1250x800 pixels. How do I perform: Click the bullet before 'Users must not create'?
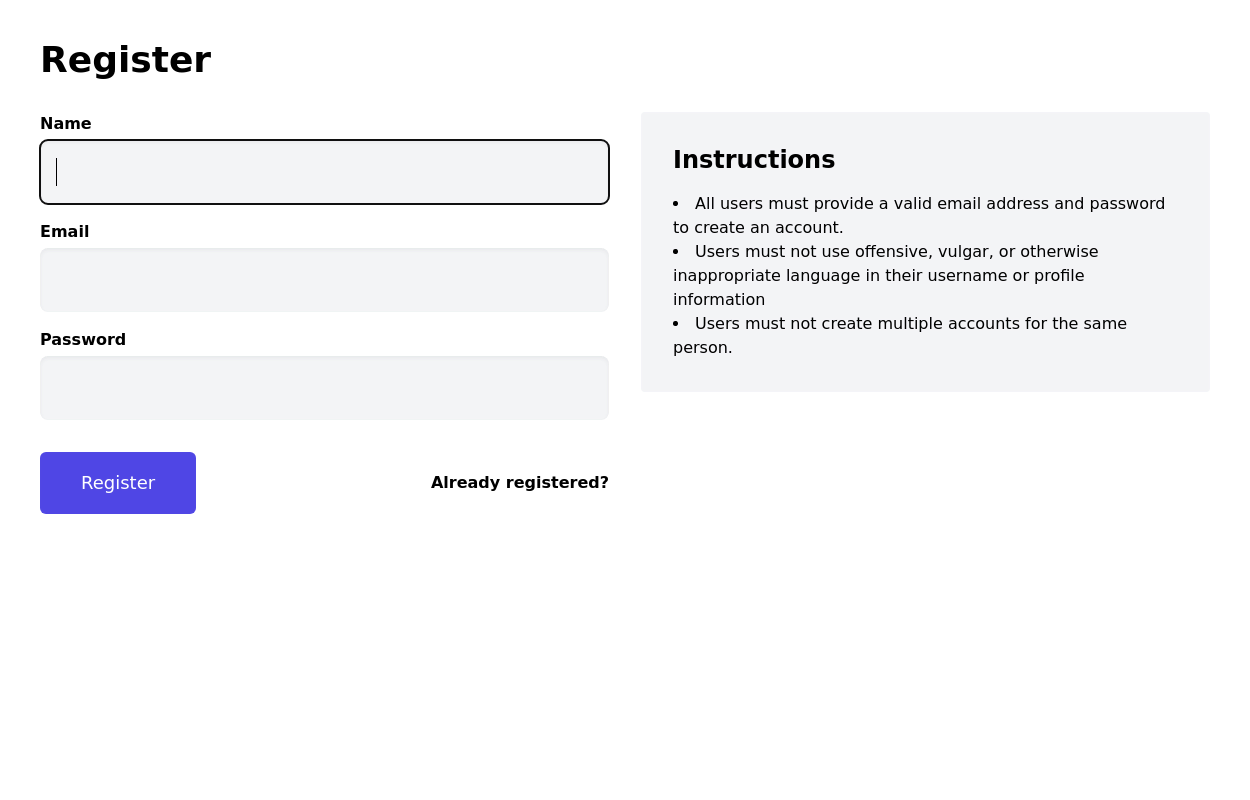pos(676,324)
